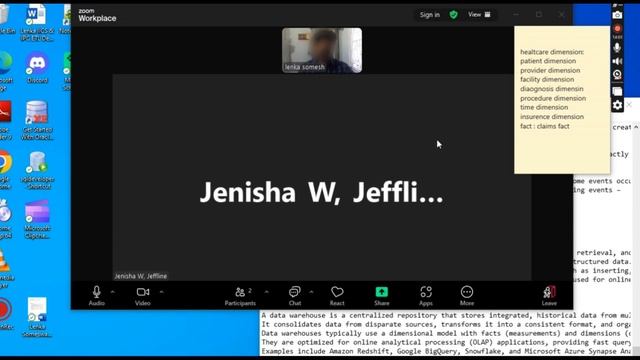Start screen sharing with the green Share button

pyautogui.click(x=382, y=296)
